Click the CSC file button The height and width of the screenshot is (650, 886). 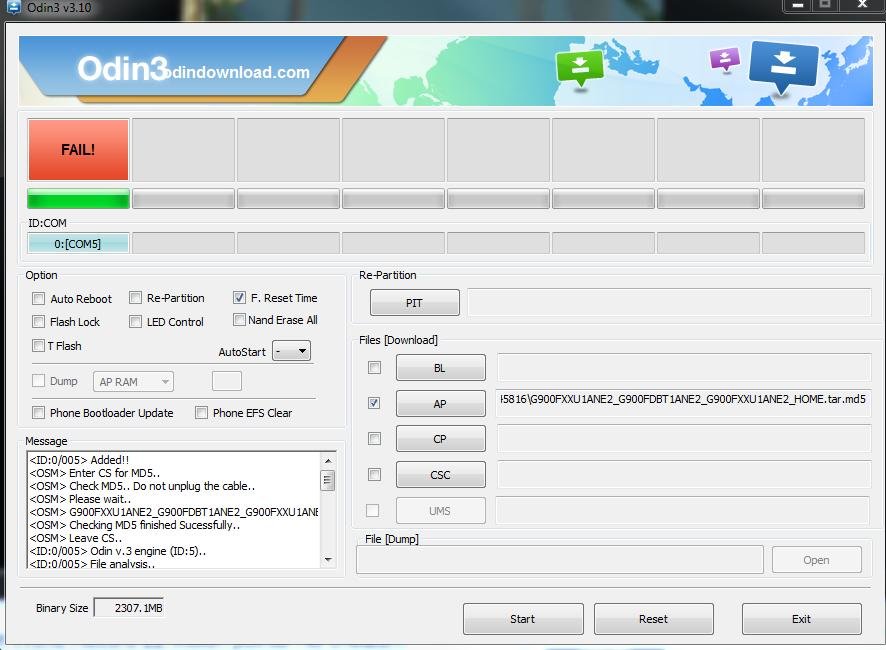pos(441,475)
